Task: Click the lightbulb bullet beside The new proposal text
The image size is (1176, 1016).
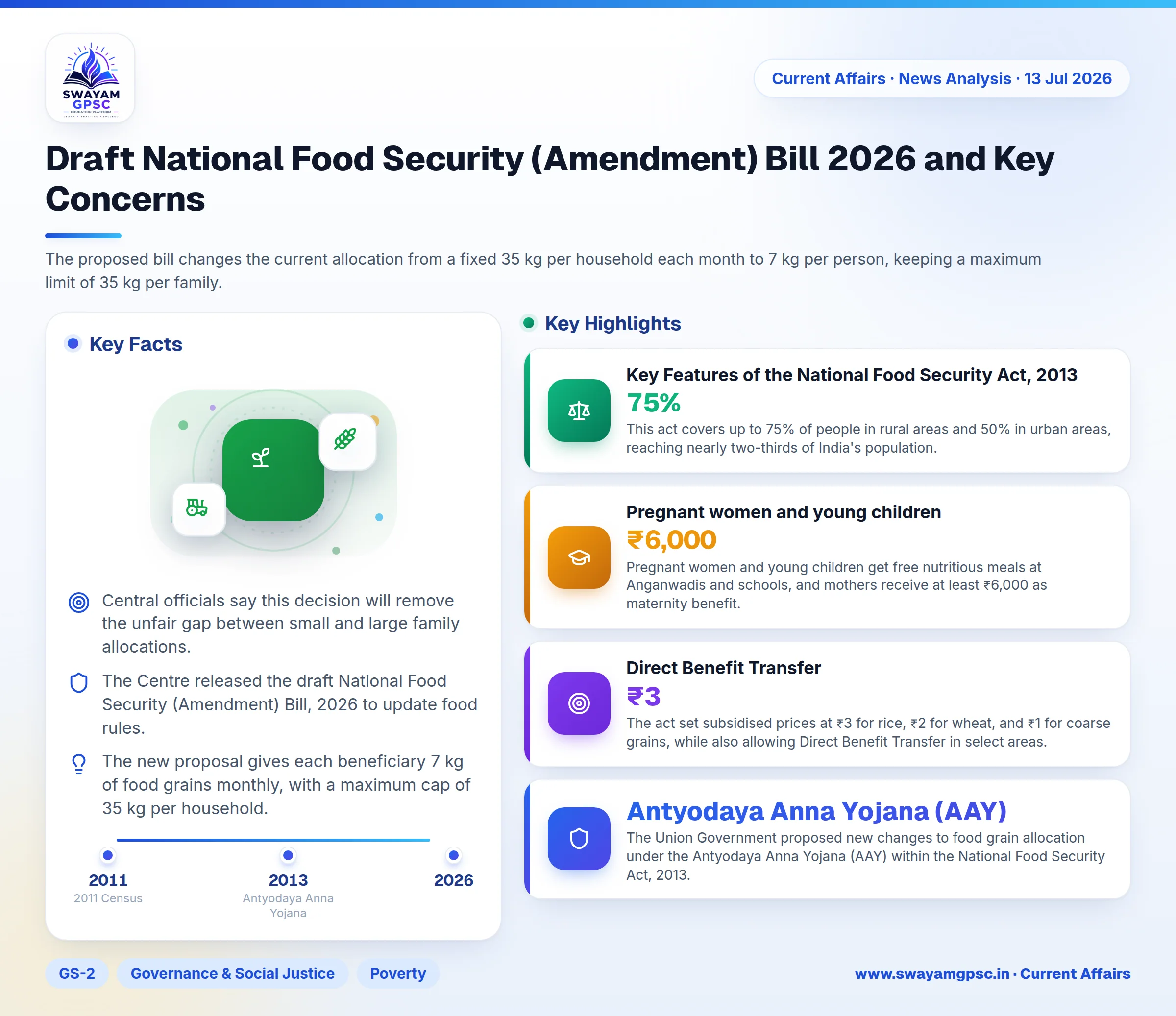Action: [x=79, y=764]
